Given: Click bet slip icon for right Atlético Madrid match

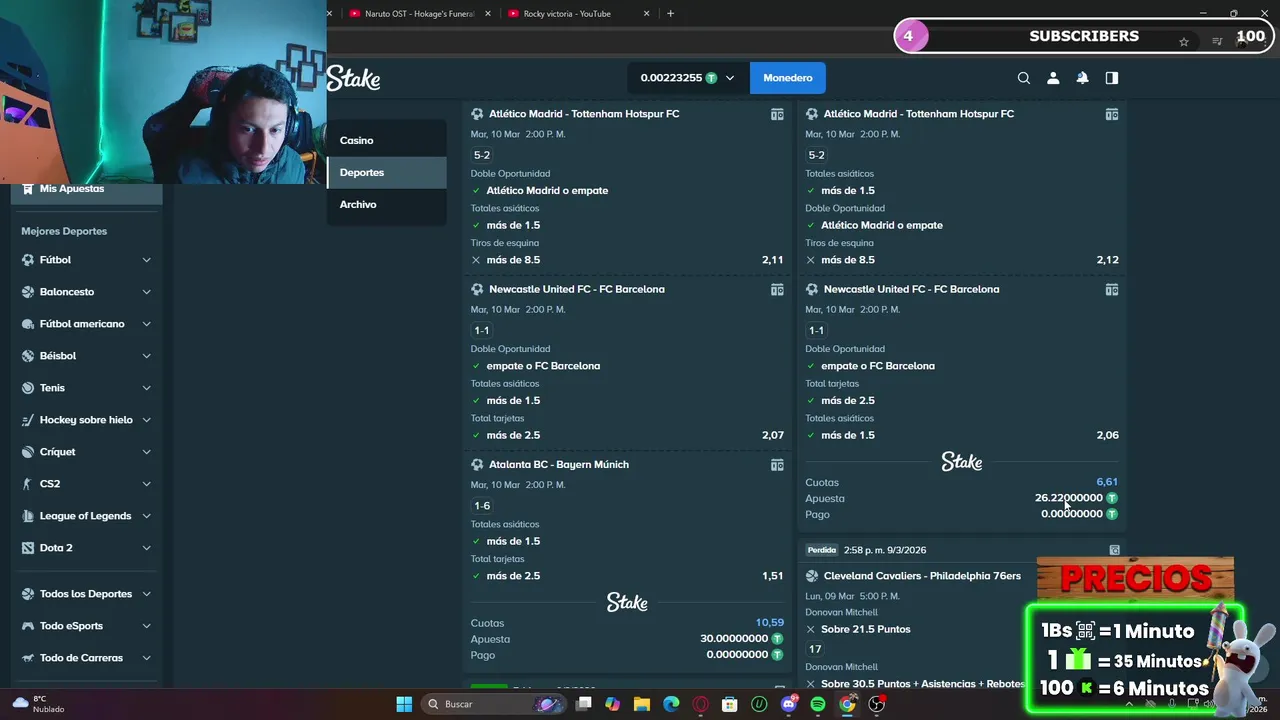Looking at the screenshot, I should 1111,114.
